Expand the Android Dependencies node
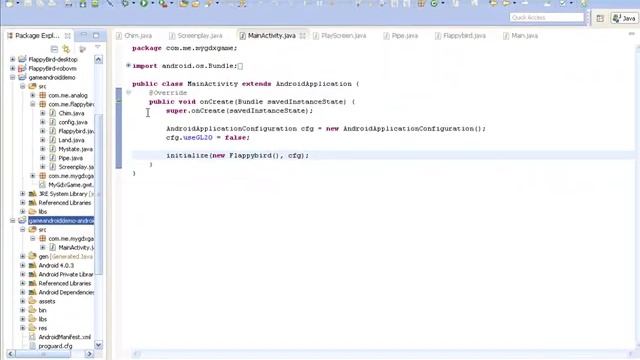This screenshot has height=360, width=640. click(23, 292)
